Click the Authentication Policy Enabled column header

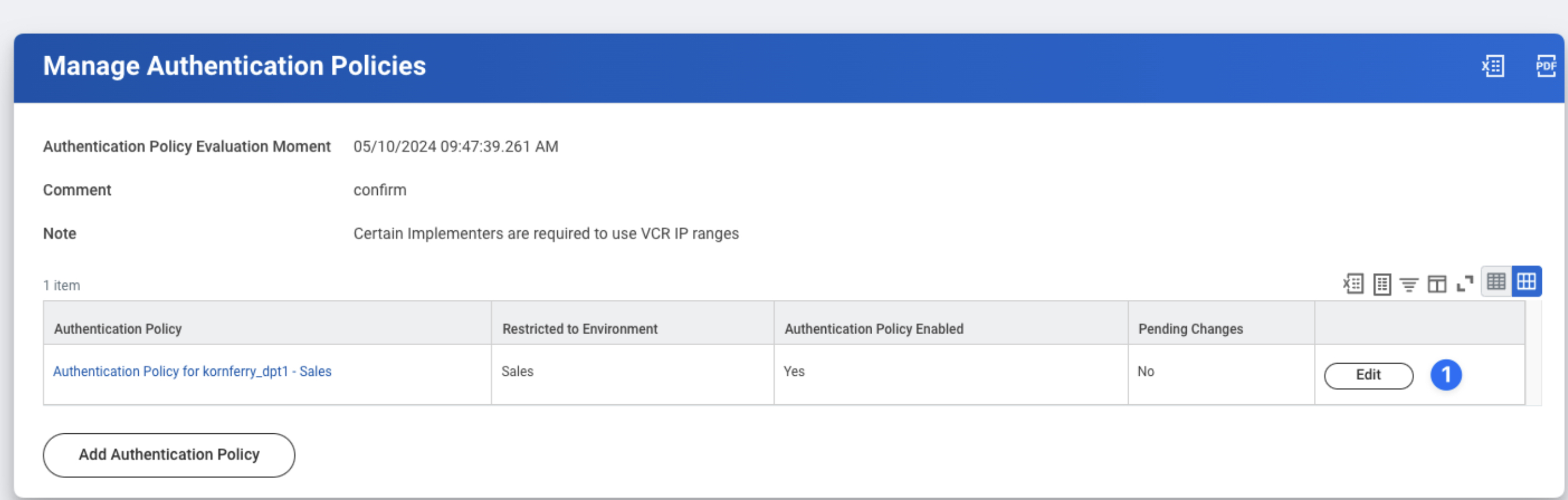point(873,329)
